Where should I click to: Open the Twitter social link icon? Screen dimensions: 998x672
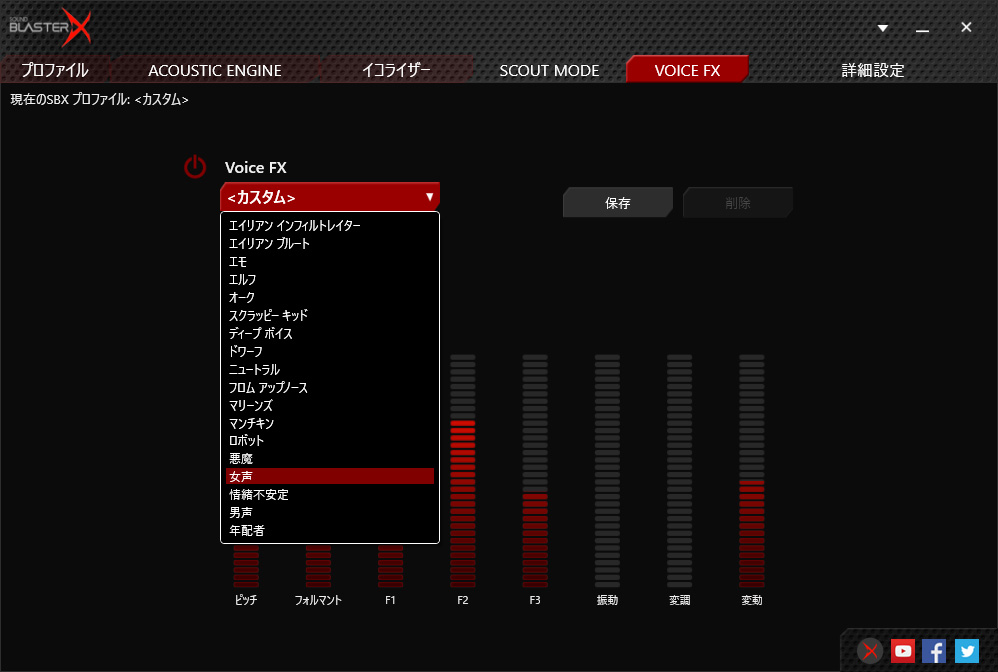coord(967,651)
